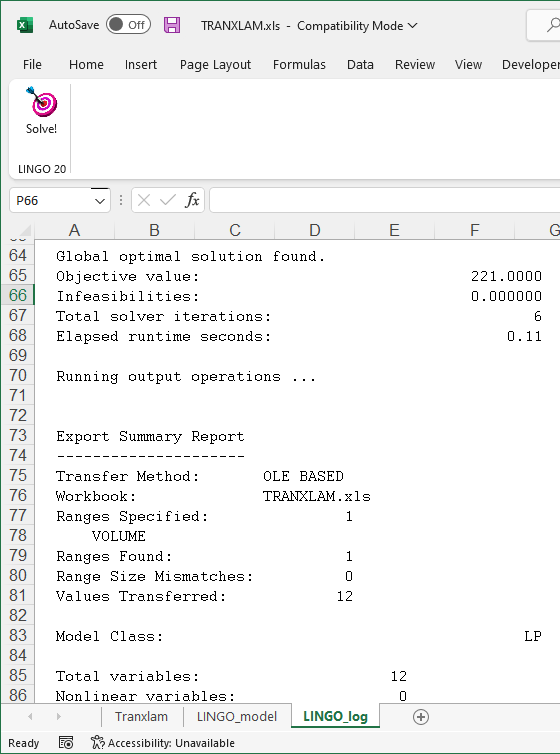The image size is (560, 754).
Task: Switch to the LINGO_model sheet tab
Action: [237, 716]
